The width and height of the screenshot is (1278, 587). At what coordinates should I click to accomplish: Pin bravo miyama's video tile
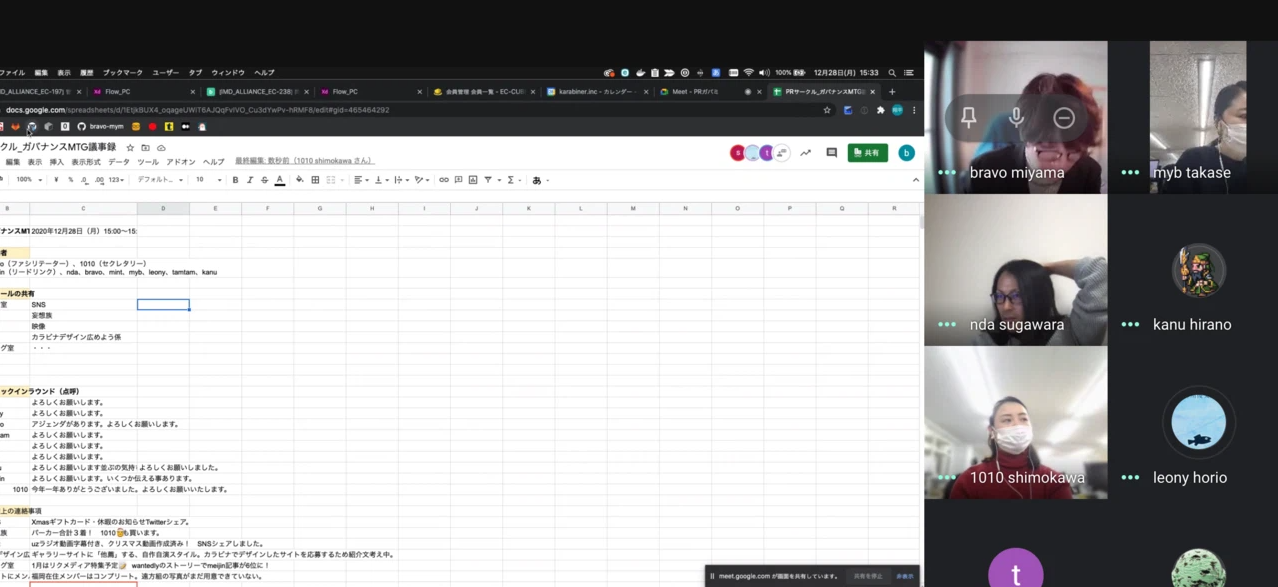click(968, 117)
